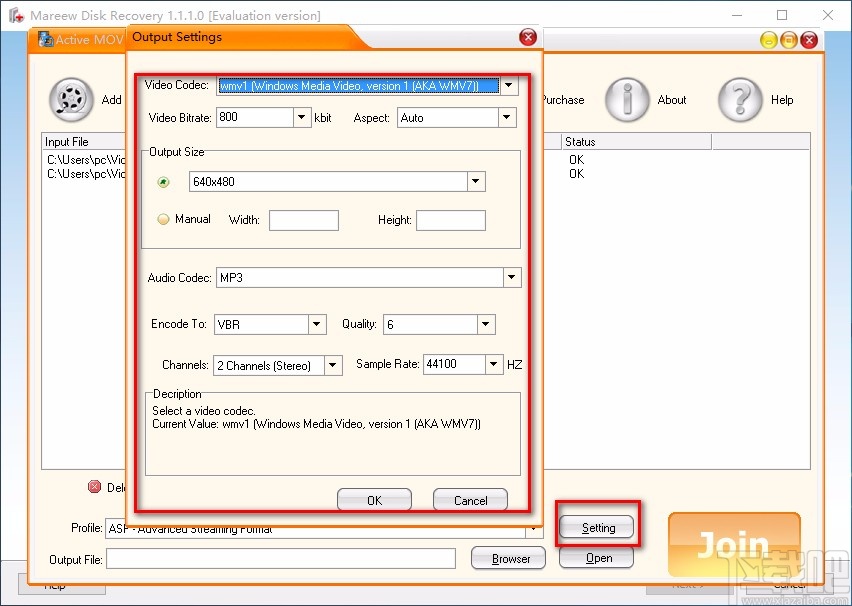
Task: Click the Output File input field
Action: (x=281, y=559)
